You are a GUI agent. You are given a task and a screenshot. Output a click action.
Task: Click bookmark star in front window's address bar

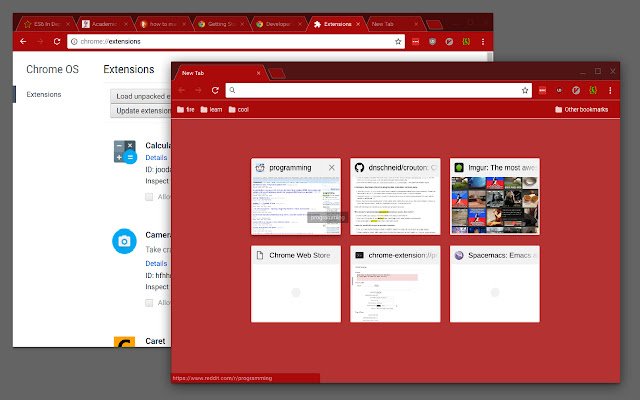pos(524,90)
